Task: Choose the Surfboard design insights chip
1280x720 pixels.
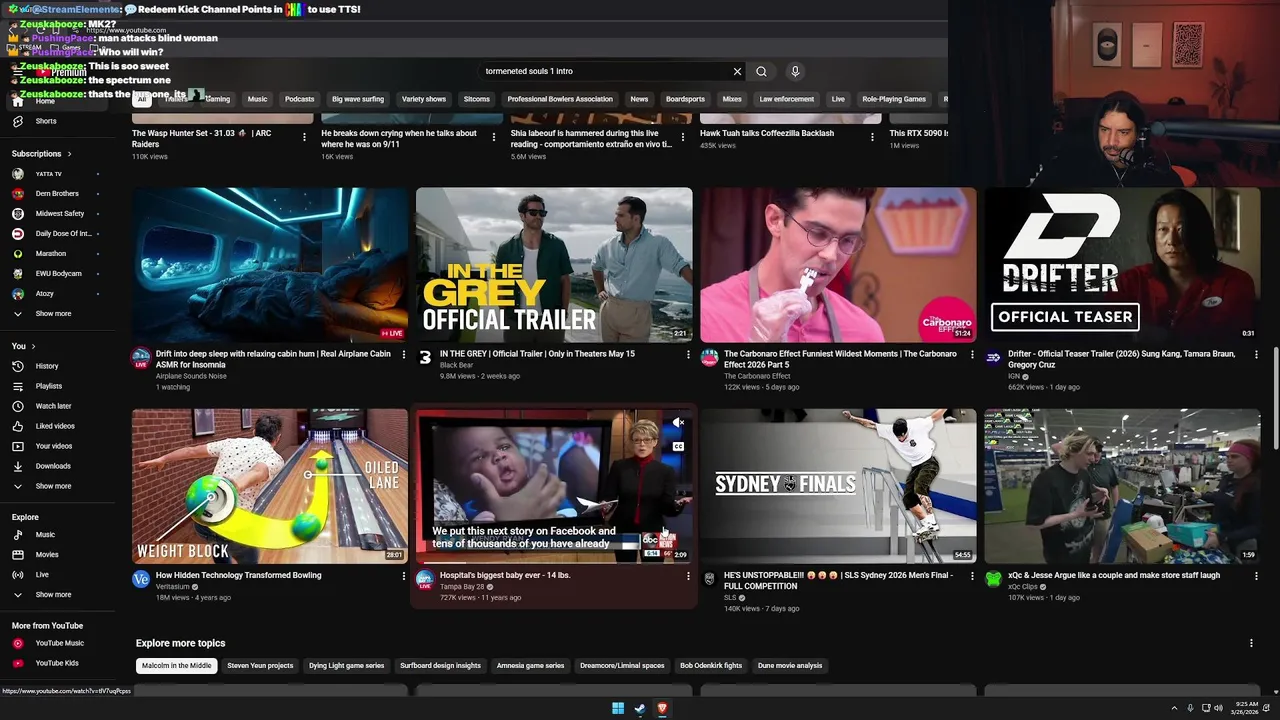Action: [440, 666]
